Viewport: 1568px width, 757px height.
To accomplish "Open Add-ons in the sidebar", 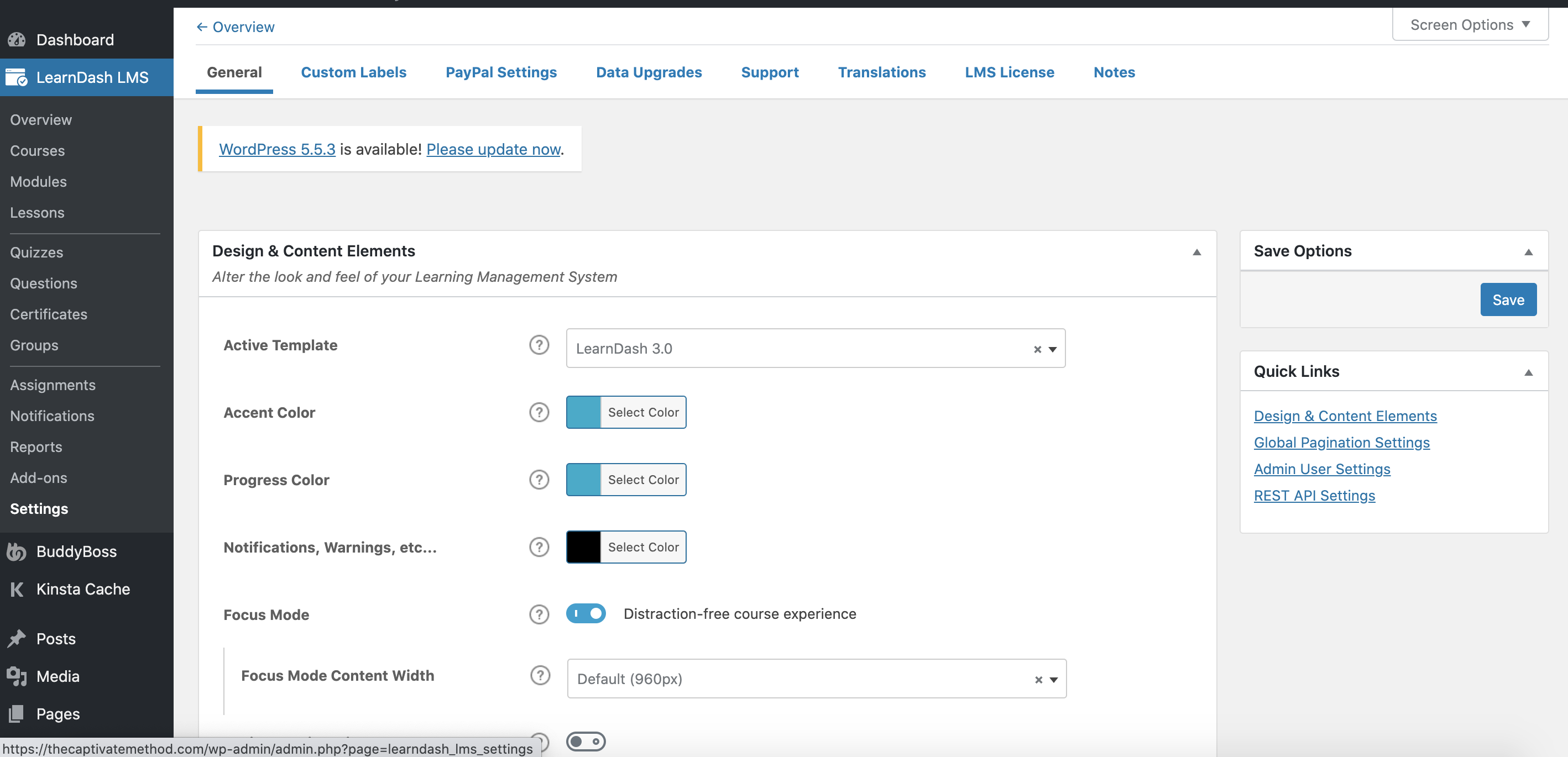I will point(38,478).
